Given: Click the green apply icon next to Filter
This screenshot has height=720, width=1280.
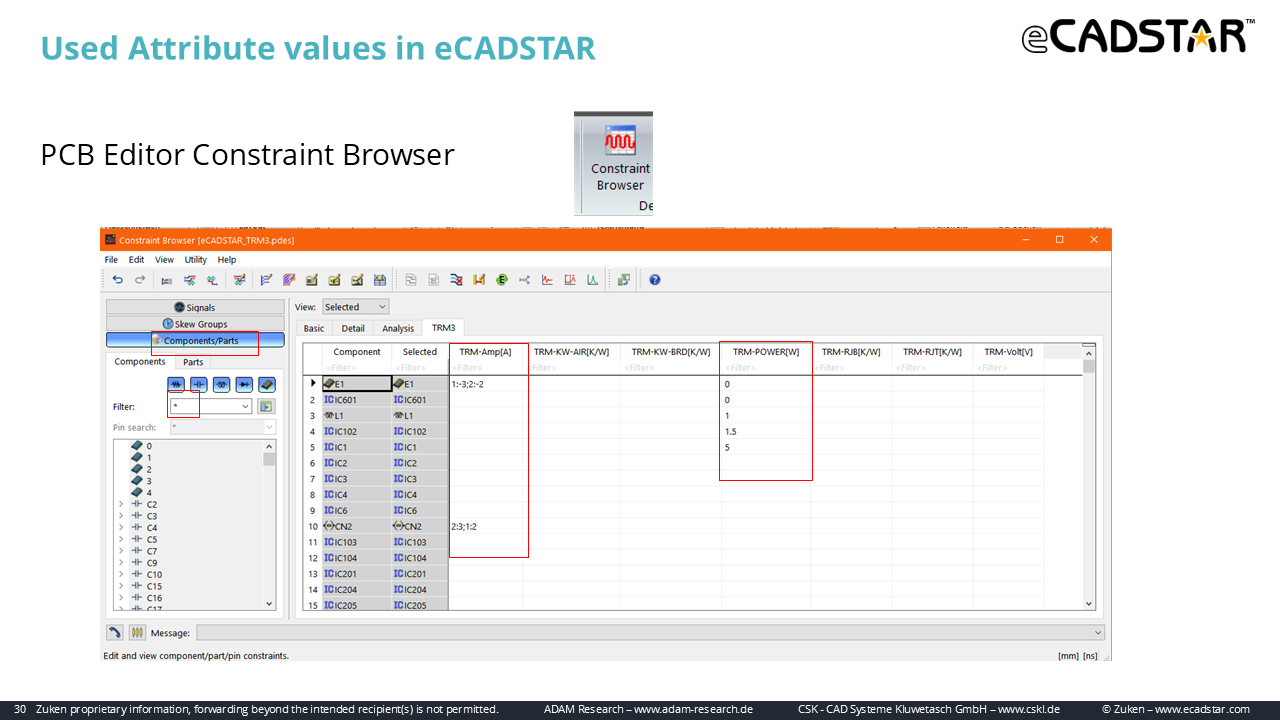Looking at the screenshot, I should click(x=265, y=407).
